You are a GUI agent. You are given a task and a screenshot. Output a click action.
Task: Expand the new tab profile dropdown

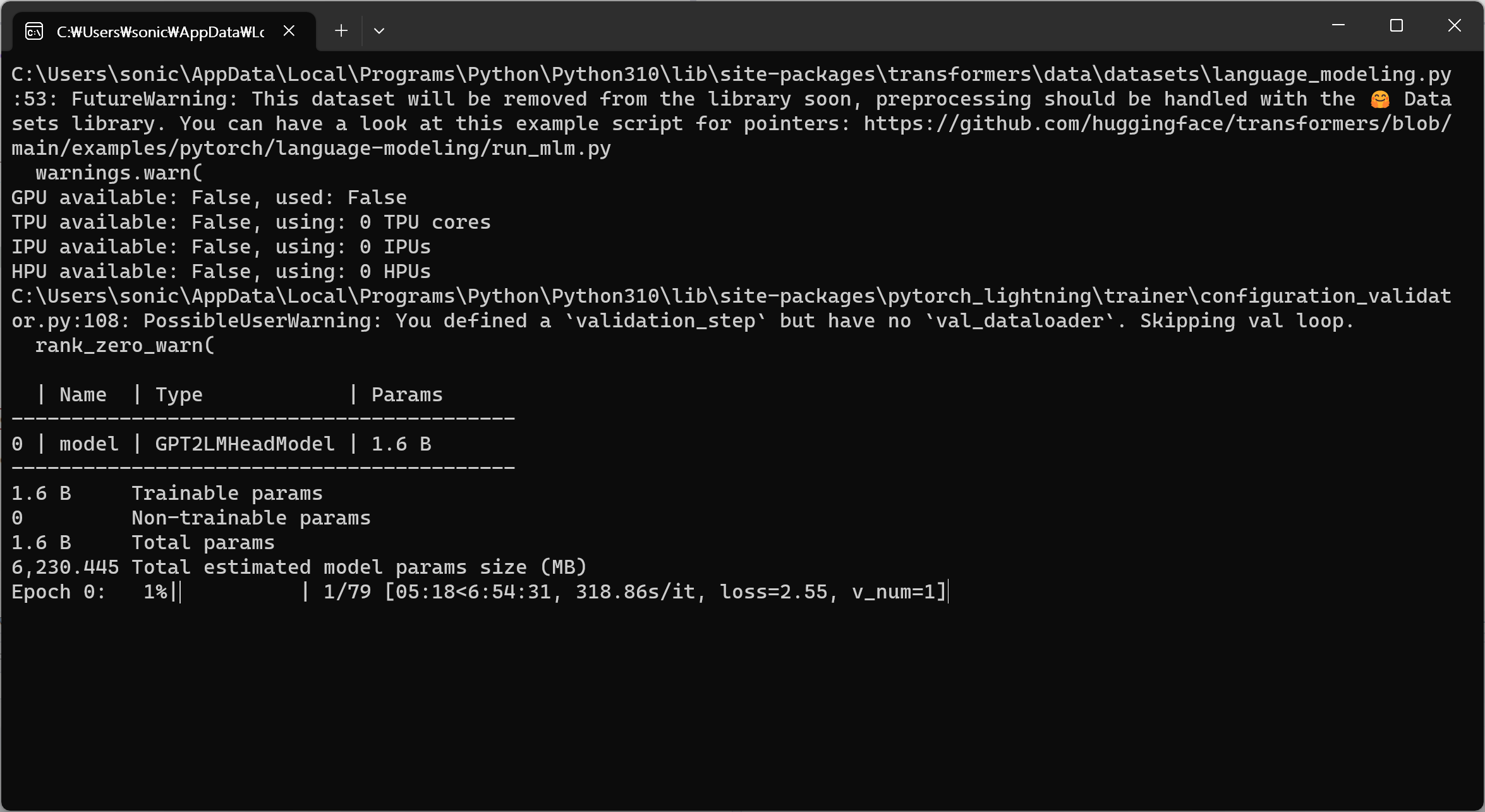pyautogui.click(x=379, y=31)
